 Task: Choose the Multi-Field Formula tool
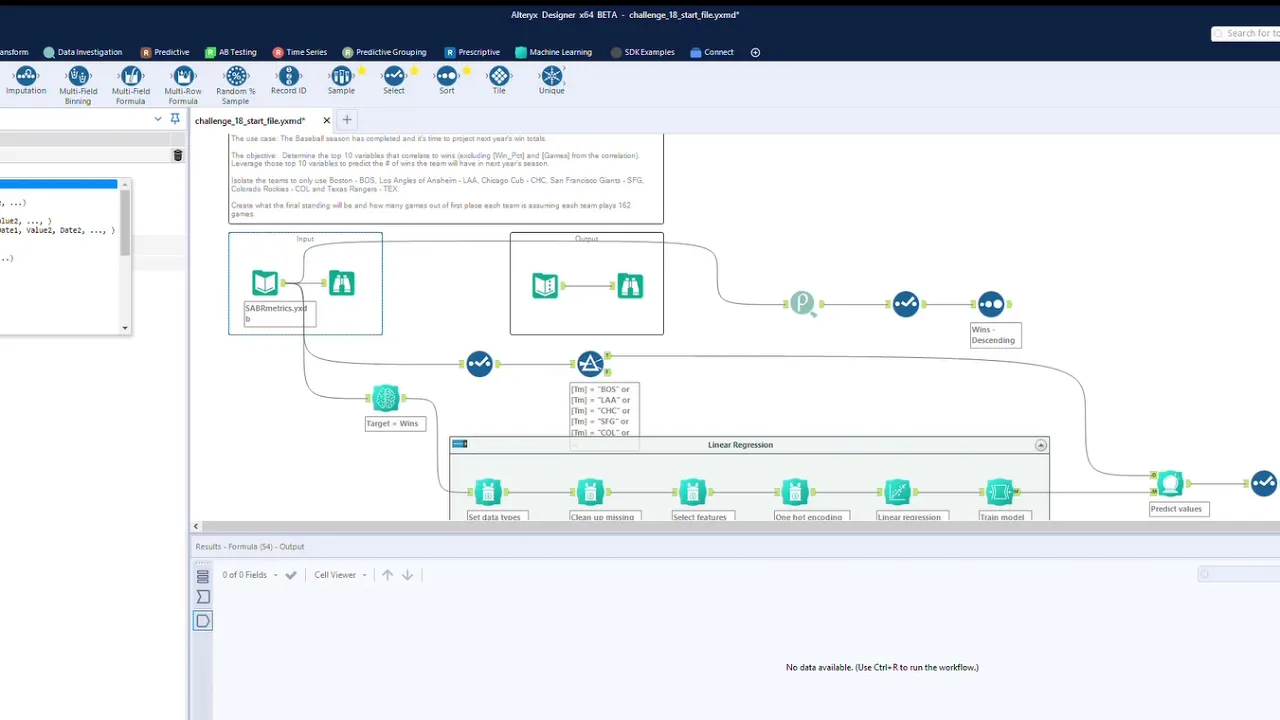pyautogui.click(x=131, y=85)
